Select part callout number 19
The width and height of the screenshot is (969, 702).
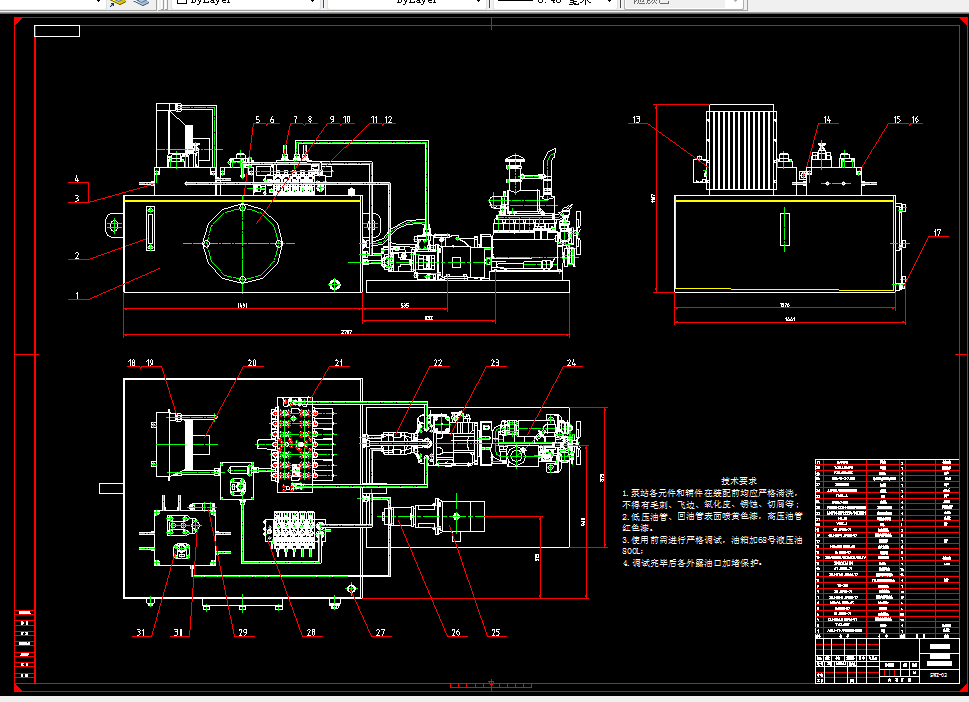point(150,363)
